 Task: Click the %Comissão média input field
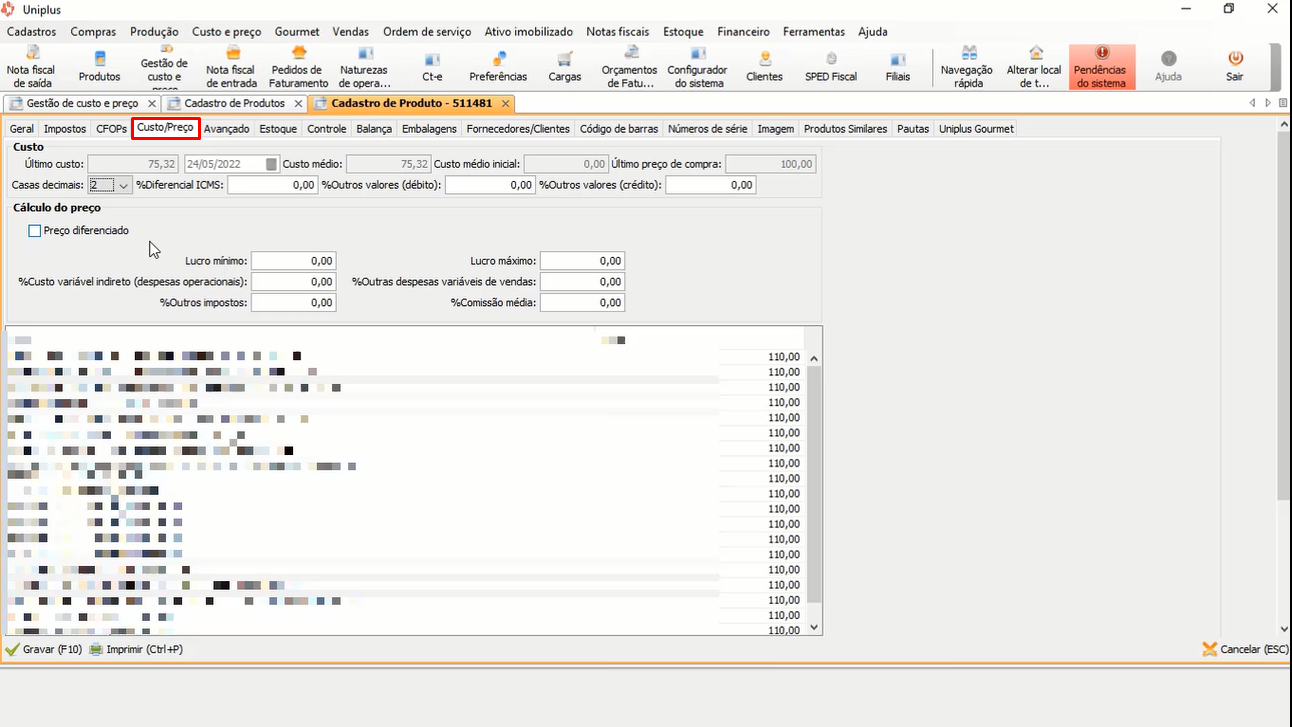point(583,302)
